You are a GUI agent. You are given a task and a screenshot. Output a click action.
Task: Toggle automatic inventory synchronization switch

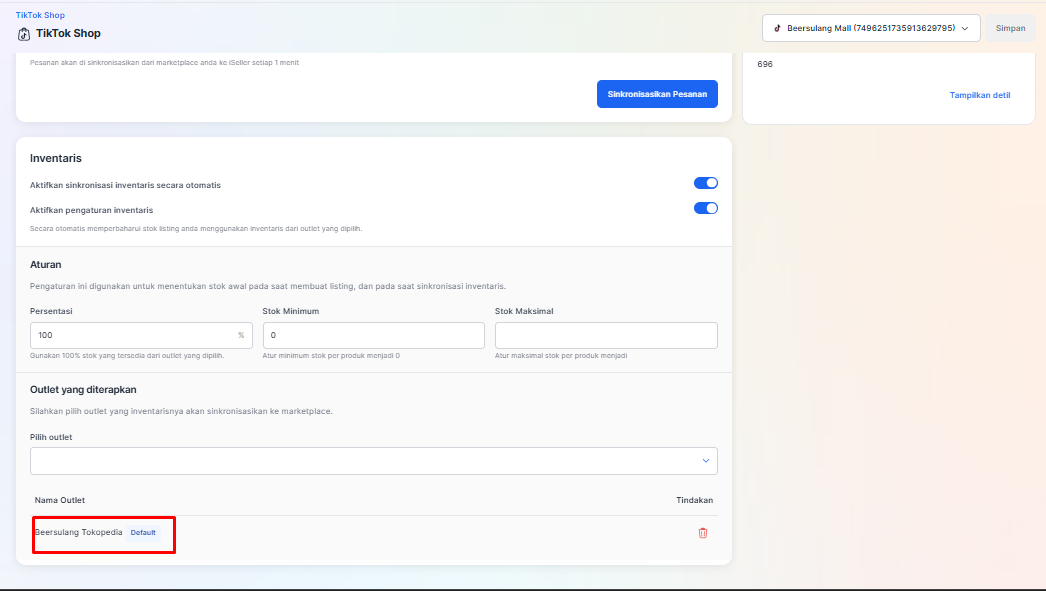point(706,183)
